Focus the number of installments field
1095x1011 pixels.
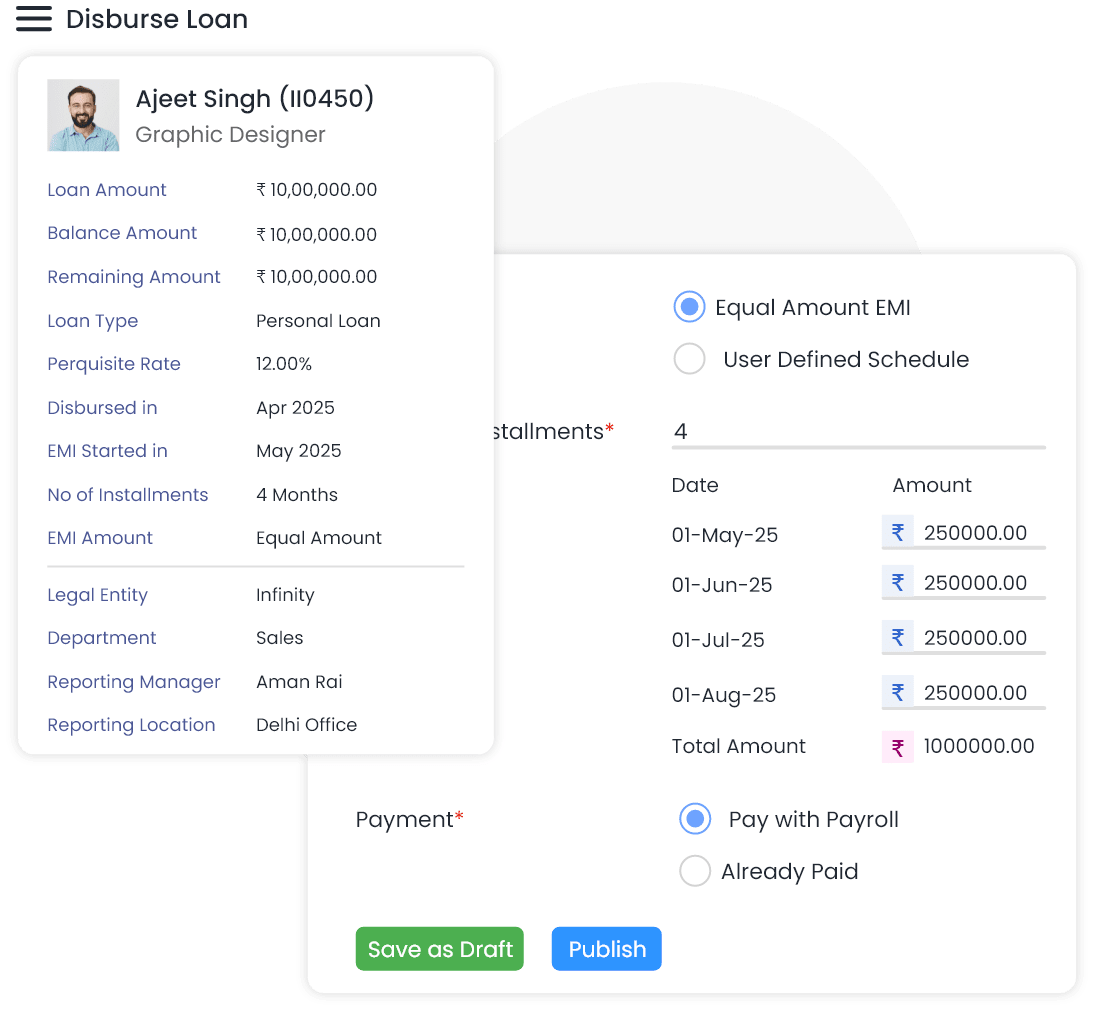click(858, 432)
